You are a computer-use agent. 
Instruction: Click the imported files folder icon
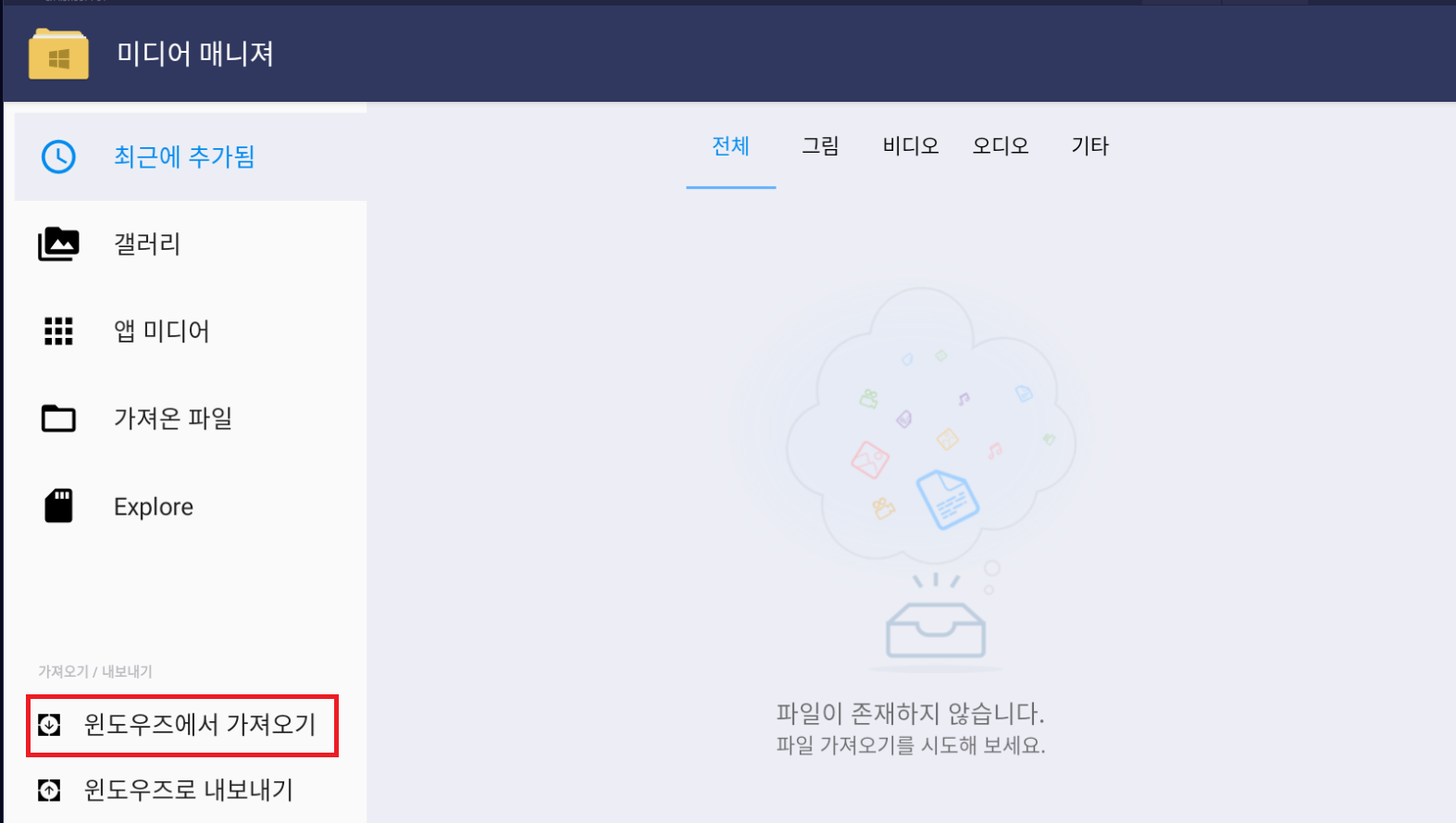(x=58, y=418)
